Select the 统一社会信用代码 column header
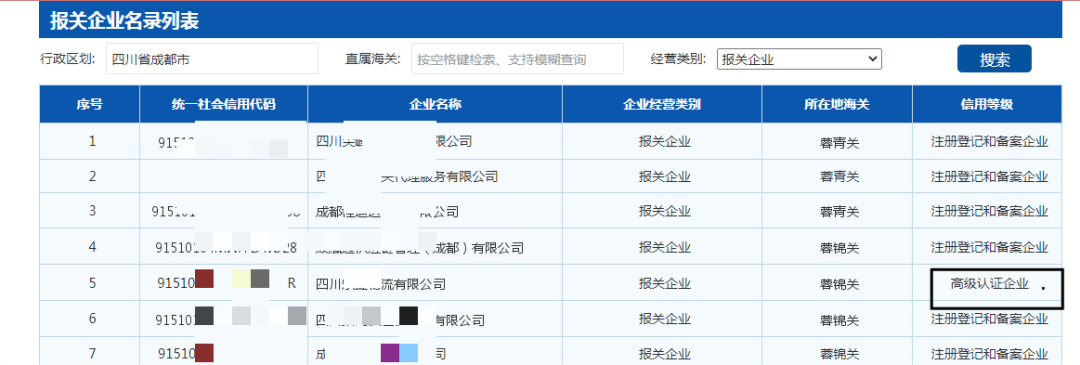Viewport: 1080px width, 365px height. [224, 105]
